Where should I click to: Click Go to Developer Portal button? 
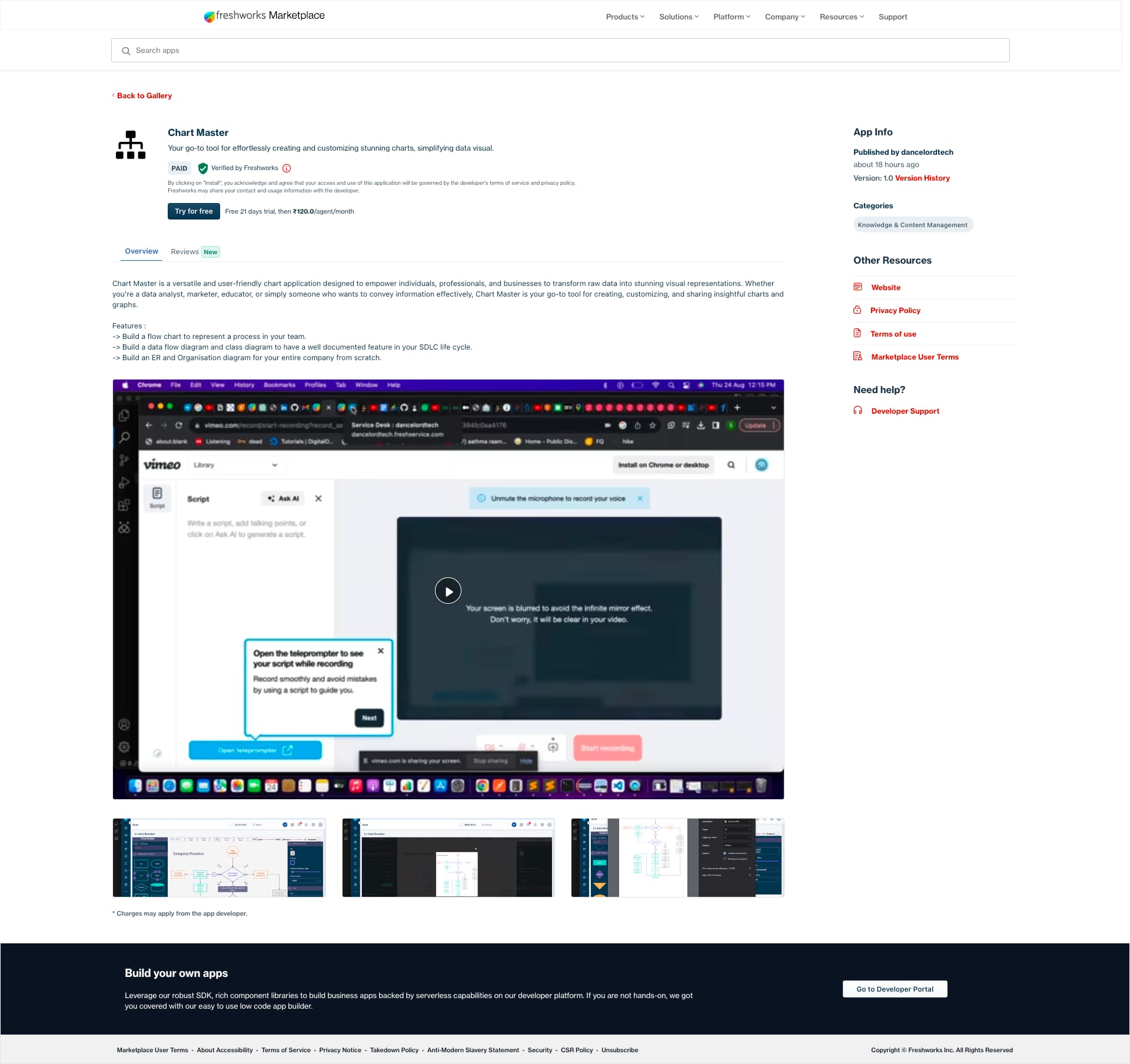pyautogui.click(x=895, y=989)
